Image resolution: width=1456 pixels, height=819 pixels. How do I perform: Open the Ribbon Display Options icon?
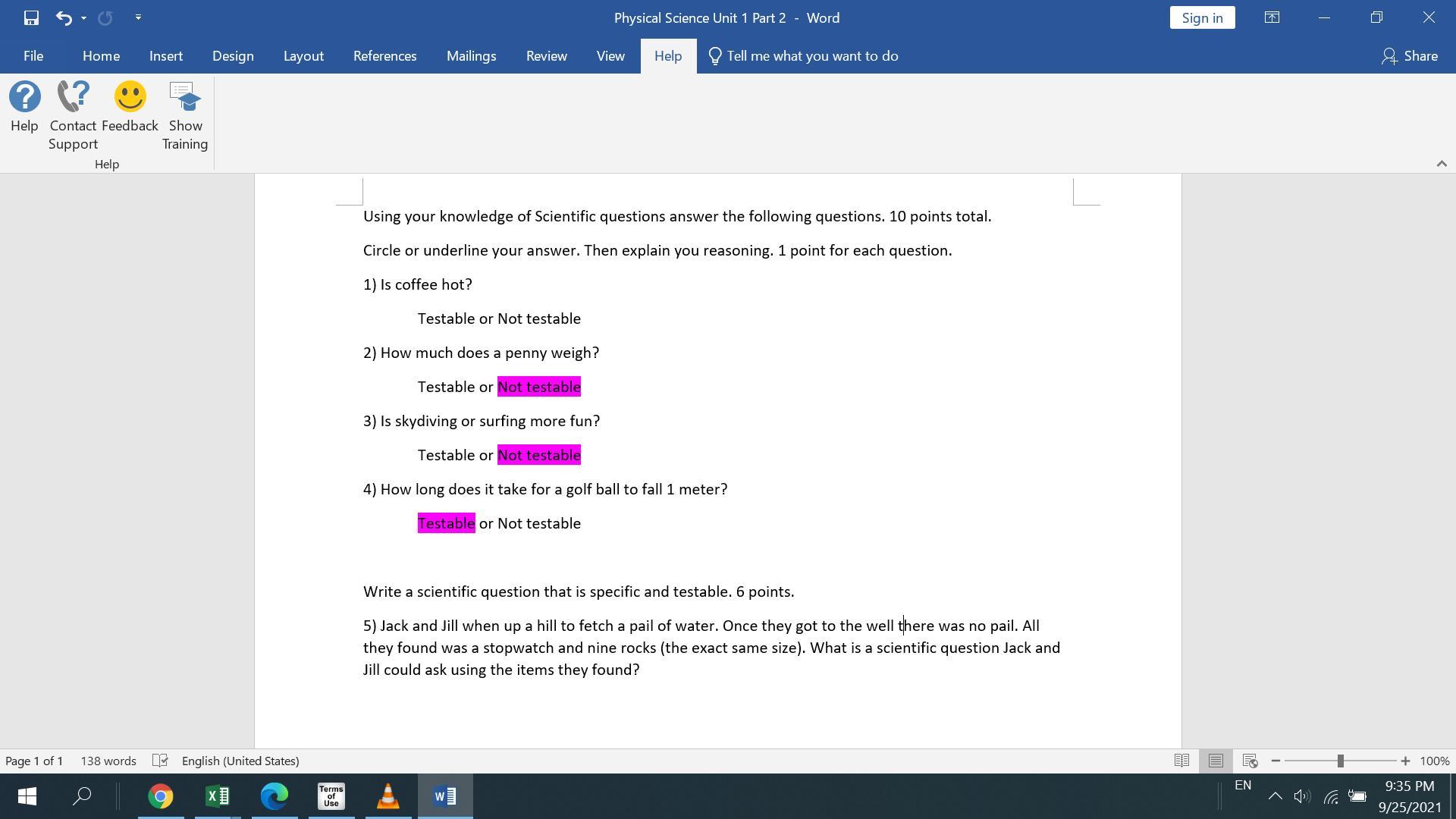pyautogui.click(x=1272, y=17)
